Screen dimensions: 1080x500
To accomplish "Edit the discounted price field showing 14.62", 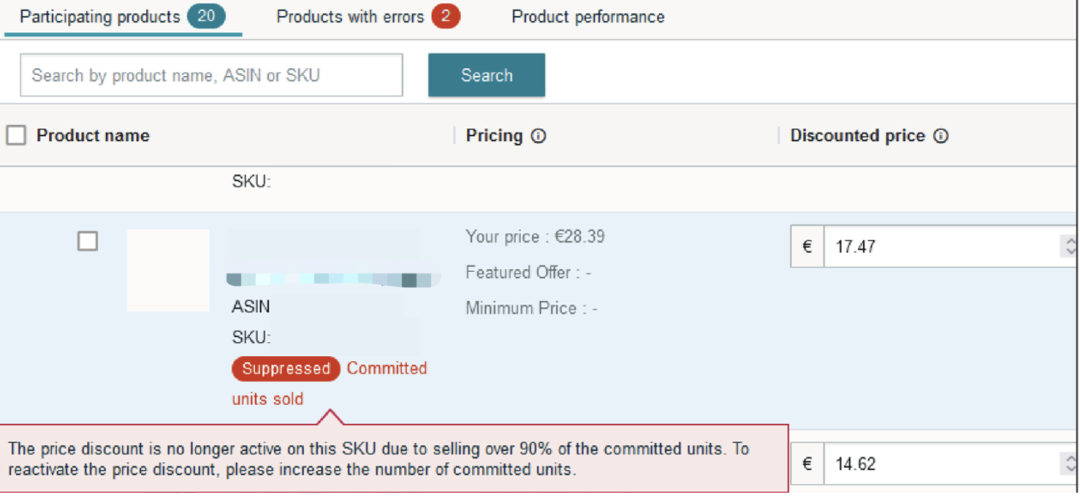I will (x=940, y=464).
